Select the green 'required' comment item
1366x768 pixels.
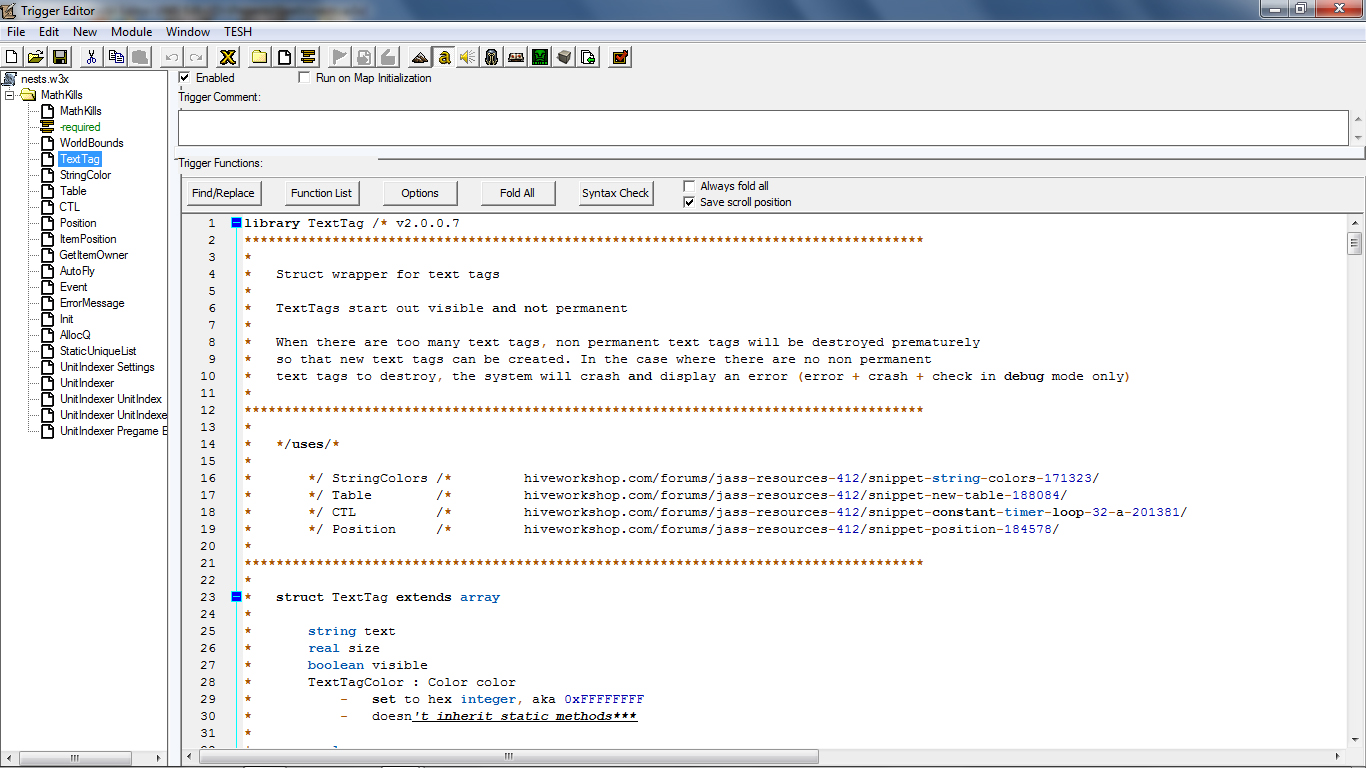80,127
